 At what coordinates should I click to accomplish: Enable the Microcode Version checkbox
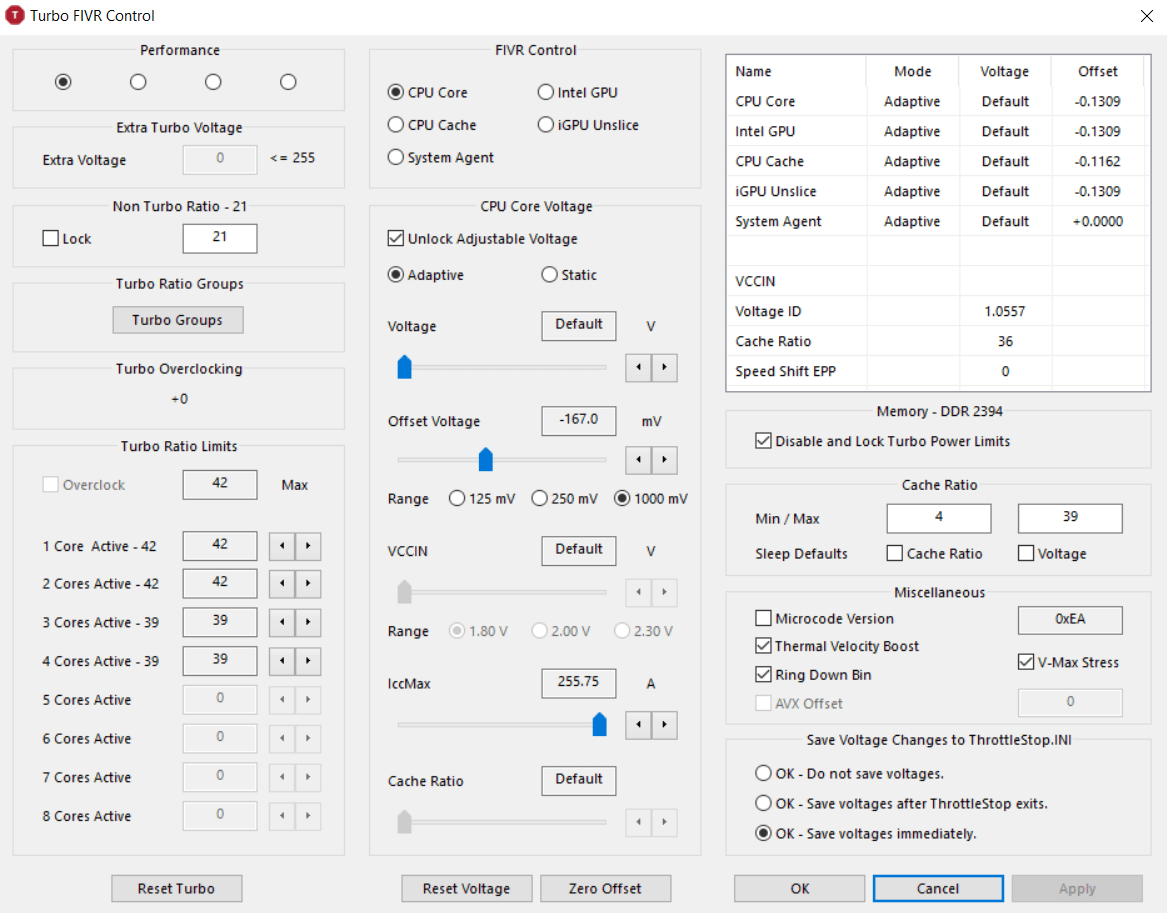(x=764, y=618)
